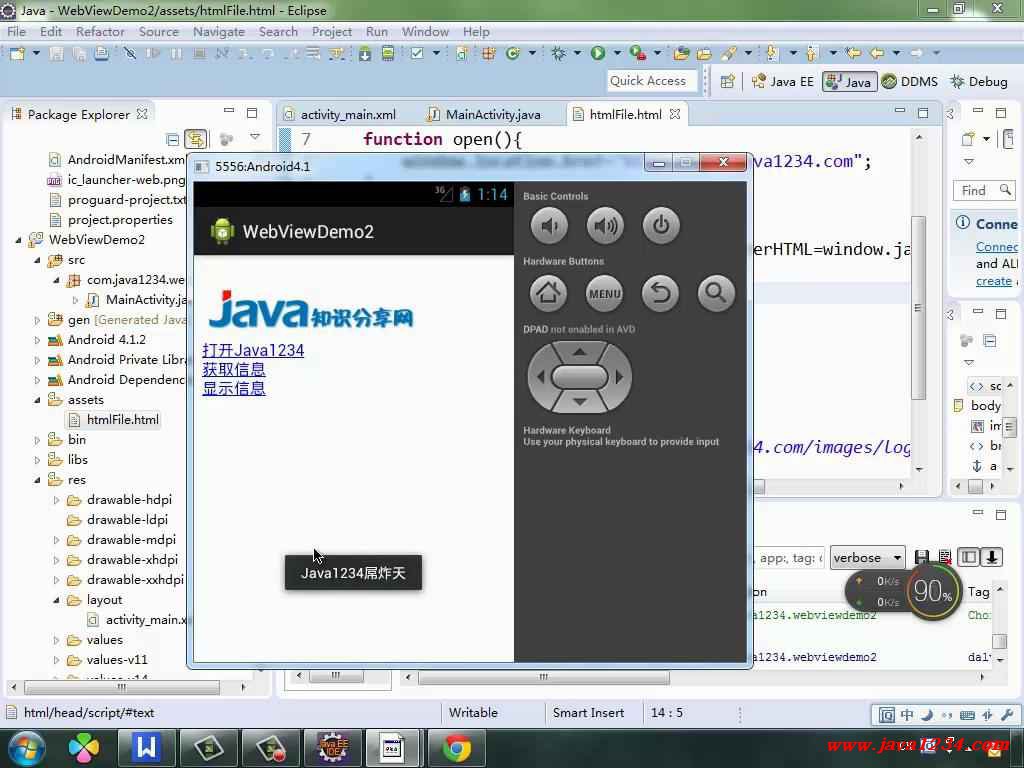1024x768 pixels.
Task: Open Chrome from the taskbar
Action: pos(456,748)
